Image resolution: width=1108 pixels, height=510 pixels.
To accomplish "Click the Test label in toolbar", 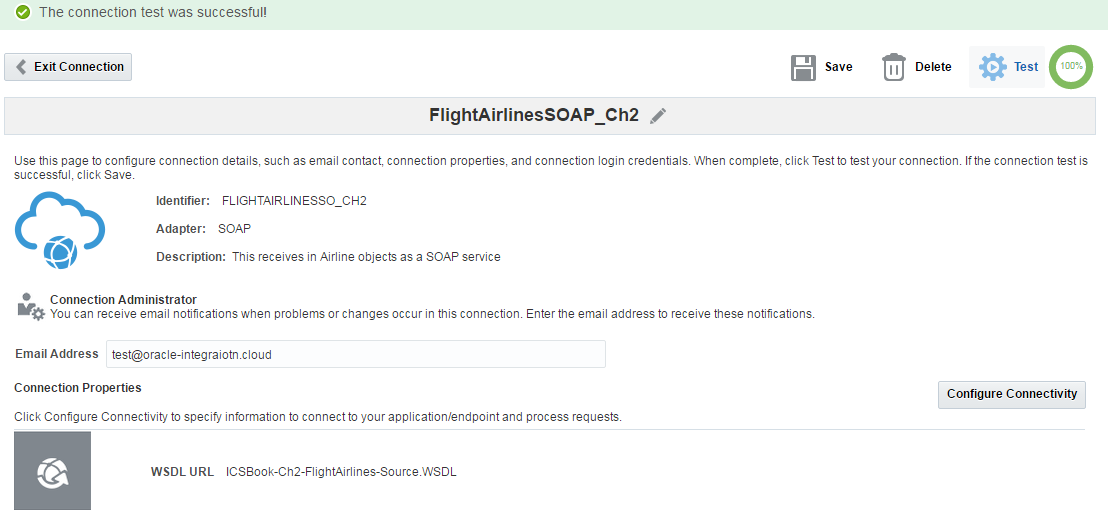I will click(1026, 67).
